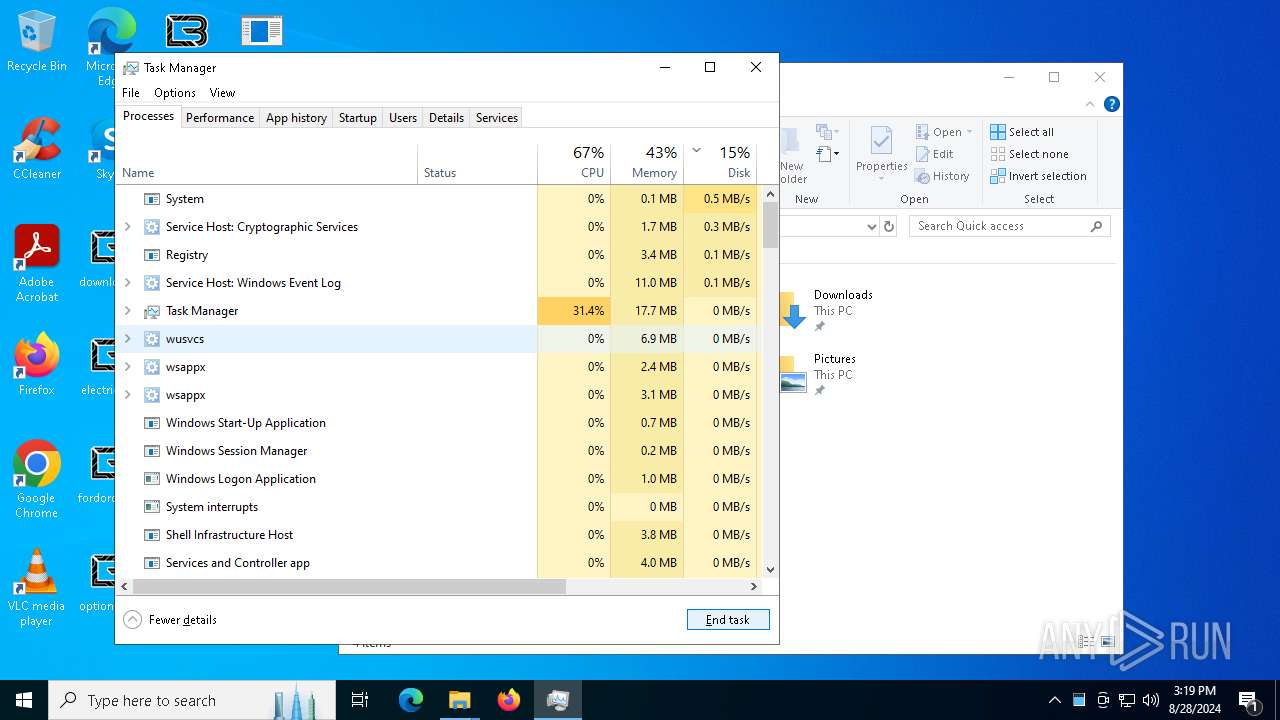Open VLC media player desktop shortcut
This screenshot has width=1280, height=720.
point(37,588)
